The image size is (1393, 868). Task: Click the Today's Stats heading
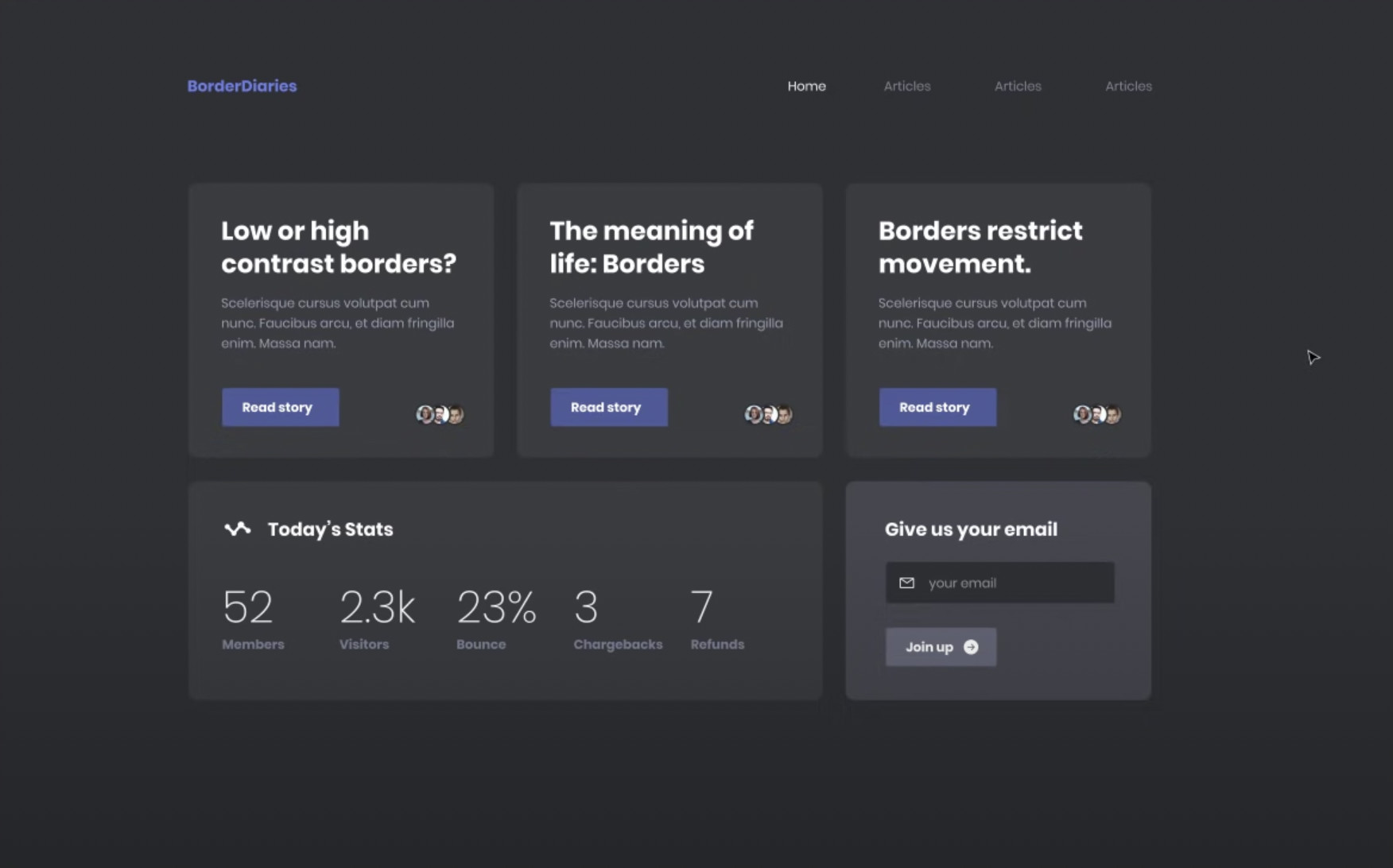330,529
